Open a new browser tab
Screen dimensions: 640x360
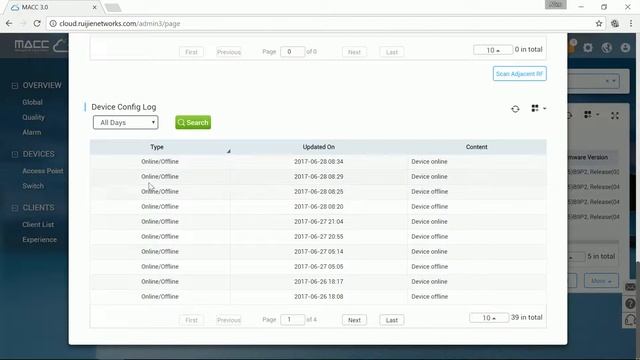click(113, 8)
